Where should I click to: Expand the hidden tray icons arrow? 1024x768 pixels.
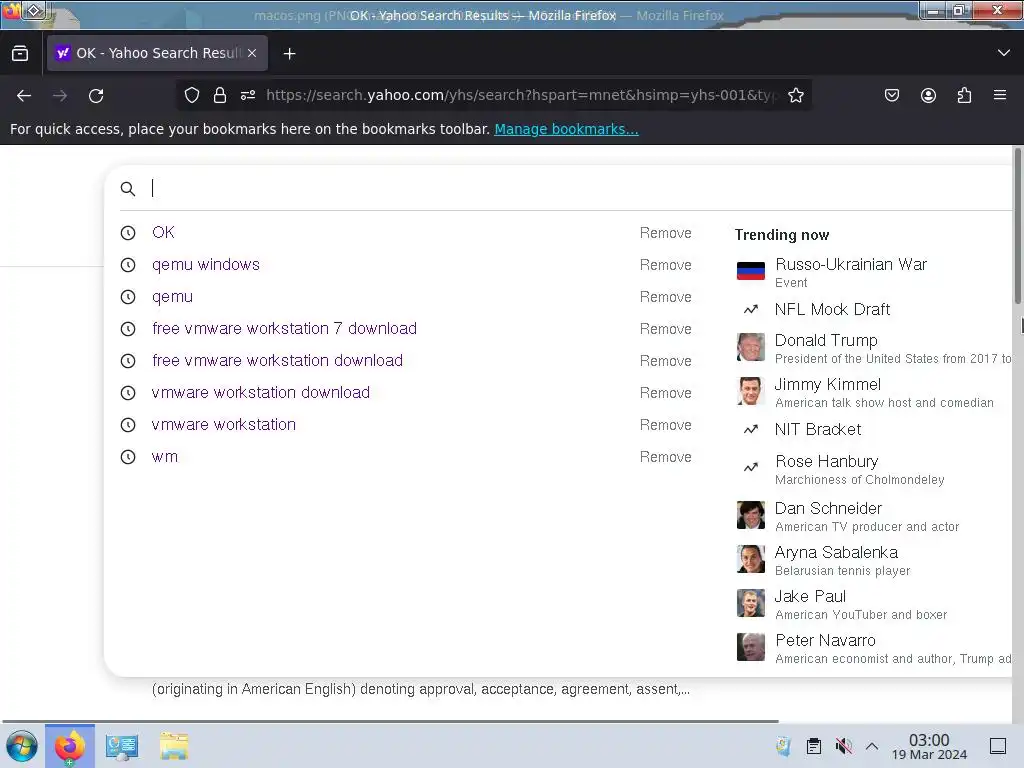pos(872,746)
